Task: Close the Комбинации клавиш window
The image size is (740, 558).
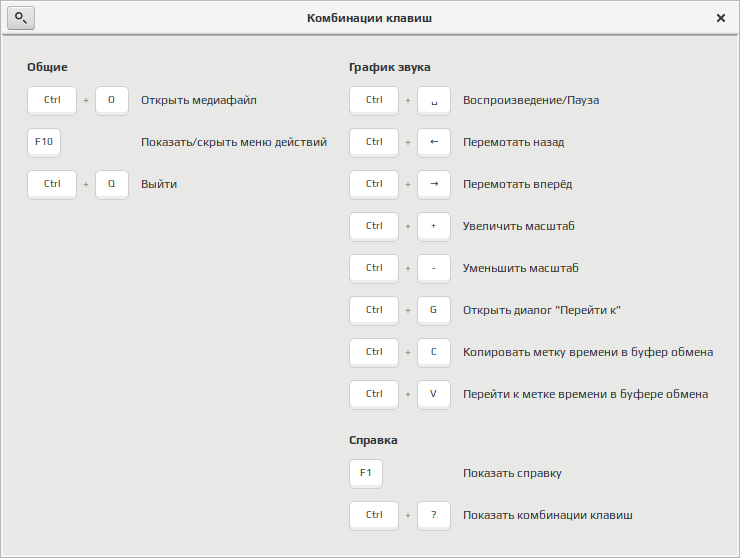Action: (x=721, y=18)
